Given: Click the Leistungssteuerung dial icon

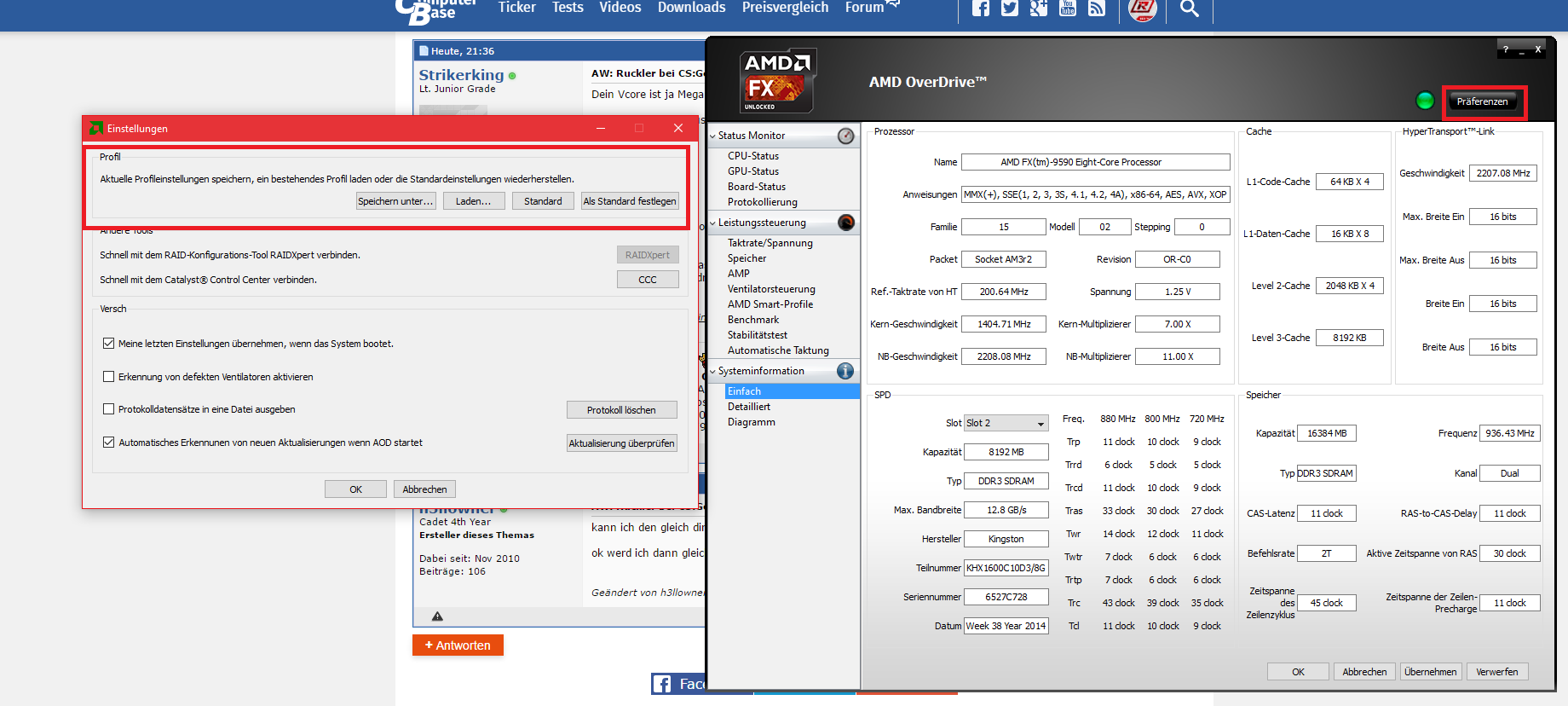Looking at the screenshot, I should (845, 223).
